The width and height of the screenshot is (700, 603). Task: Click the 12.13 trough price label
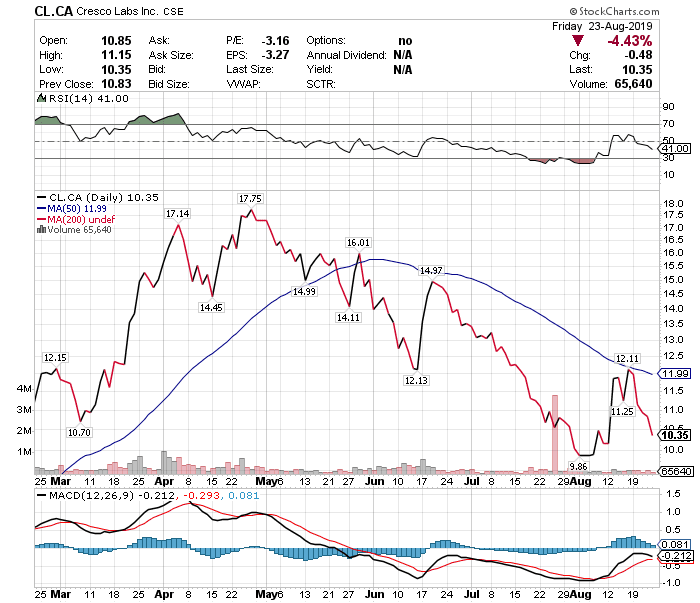(x=416, y=380)
